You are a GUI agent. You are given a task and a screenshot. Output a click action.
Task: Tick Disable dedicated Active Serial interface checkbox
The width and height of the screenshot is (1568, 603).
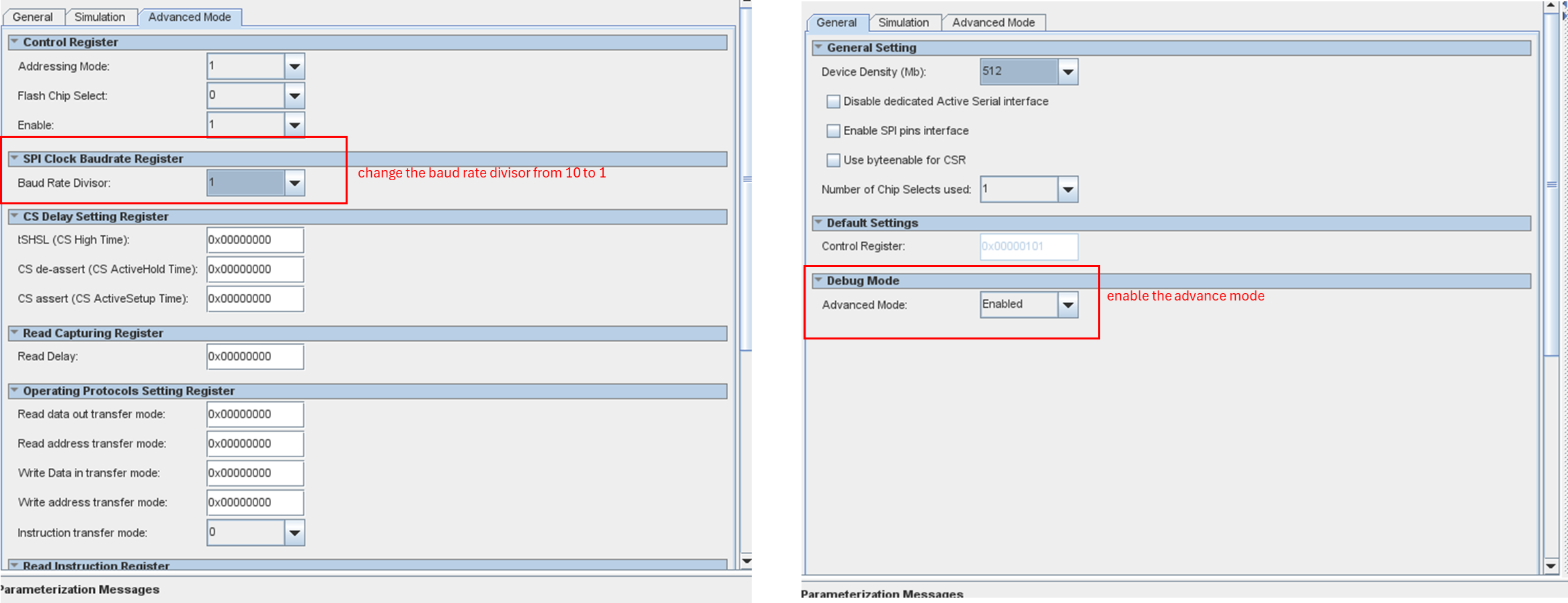click(834, 102)
